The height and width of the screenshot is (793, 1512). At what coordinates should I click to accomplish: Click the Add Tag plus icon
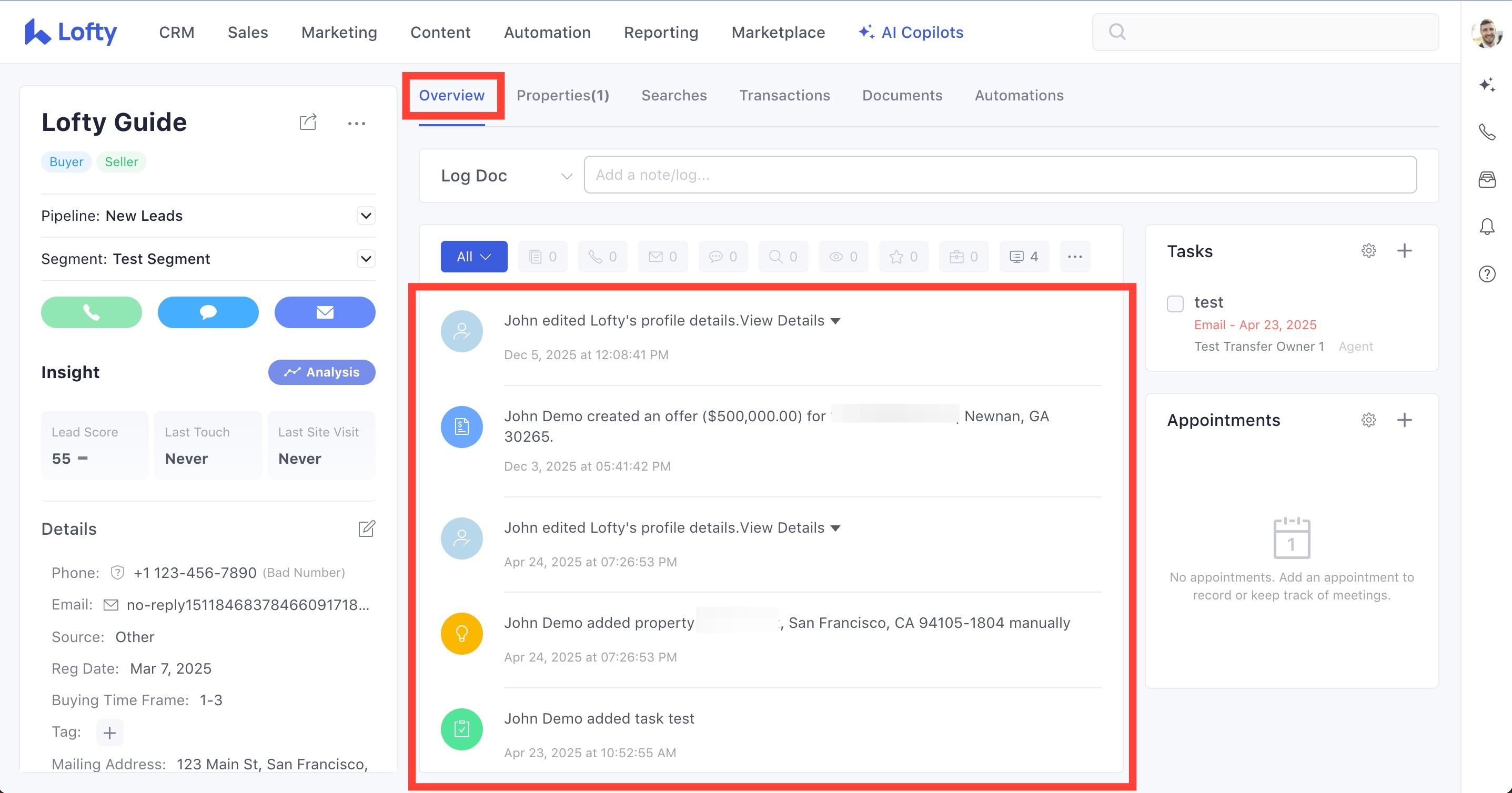(110, 732)
